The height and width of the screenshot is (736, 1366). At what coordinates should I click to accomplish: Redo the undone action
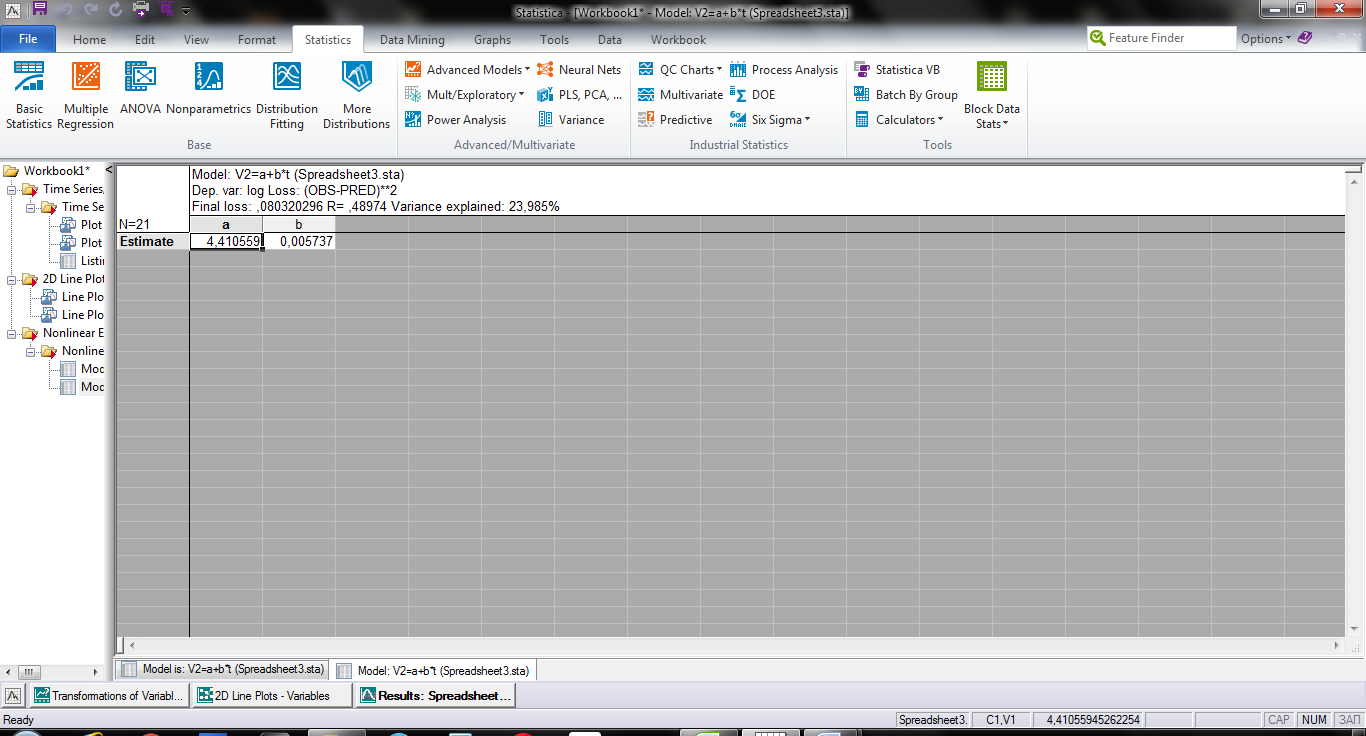[90, 10]
